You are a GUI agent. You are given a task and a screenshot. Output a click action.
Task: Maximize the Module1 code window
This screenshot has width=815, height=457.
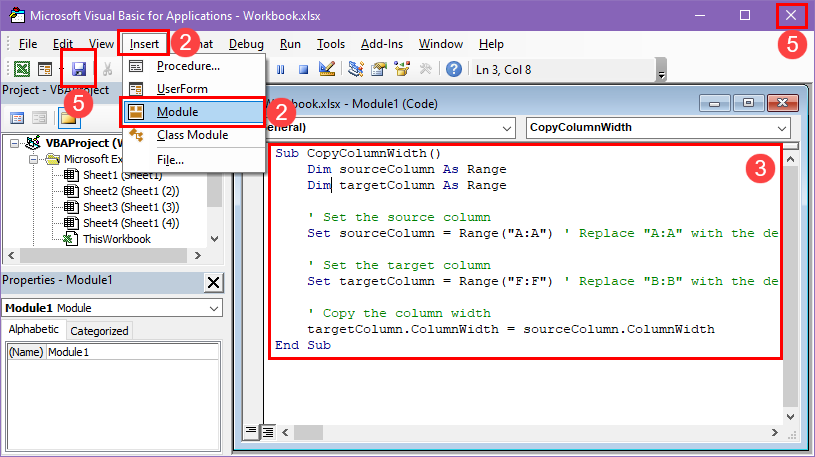coord(748,103)
